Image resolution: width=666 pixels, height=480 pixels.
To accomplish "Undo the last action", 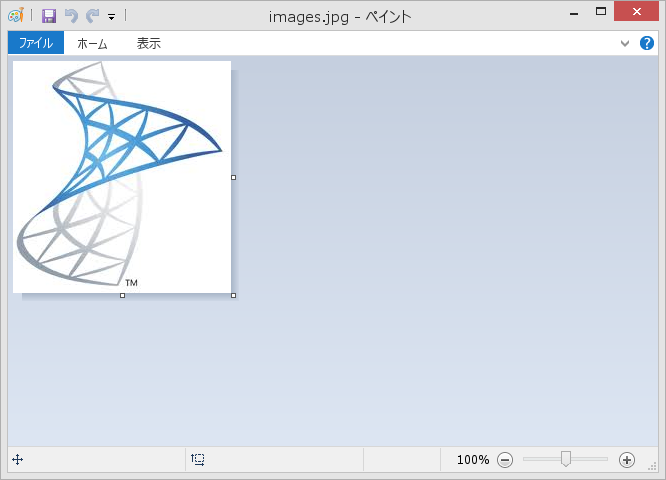I will click(71, 16).
